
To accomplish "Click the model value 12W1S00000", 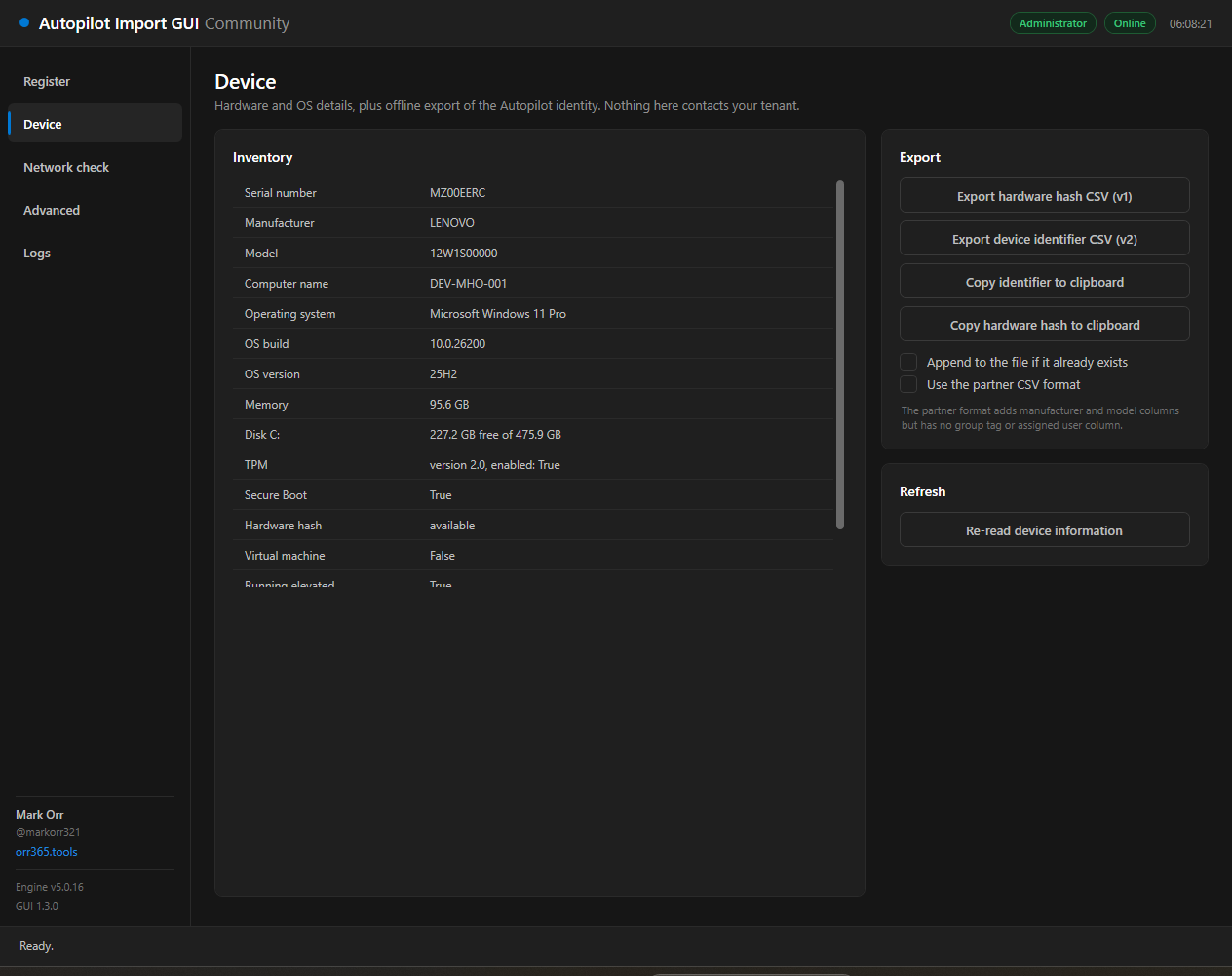I will click(464, 254).
